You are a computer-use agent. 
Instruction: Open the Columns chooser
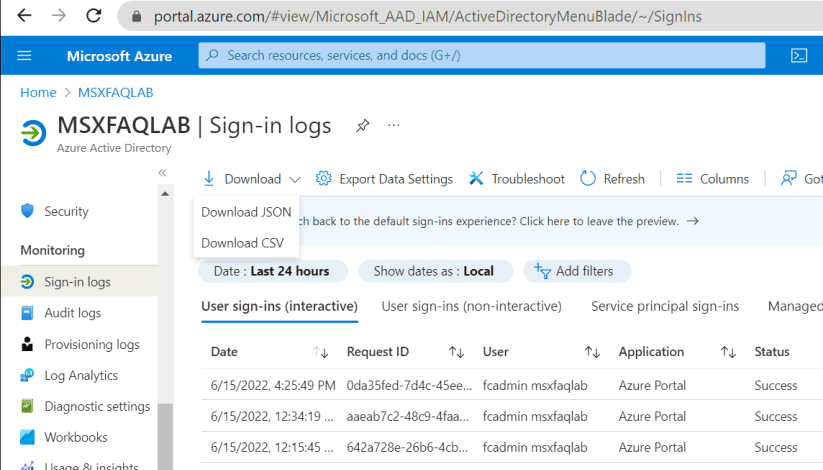coord(712,179)
